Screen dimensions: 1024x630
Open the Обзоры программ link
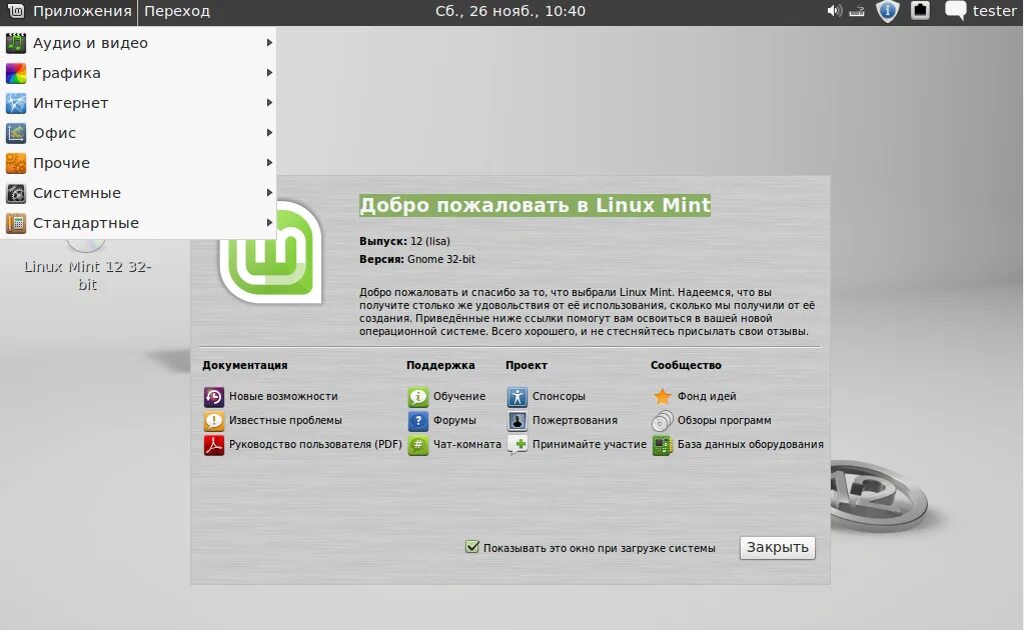pos(724,420)
